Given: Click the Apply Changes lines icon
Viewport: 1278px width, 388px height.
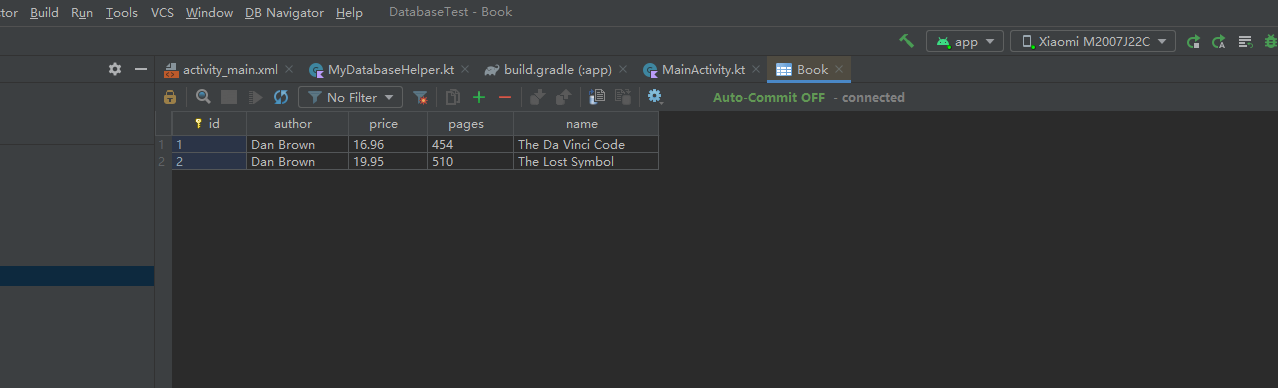Looking at the screenshot, I should coord(1245,42).
